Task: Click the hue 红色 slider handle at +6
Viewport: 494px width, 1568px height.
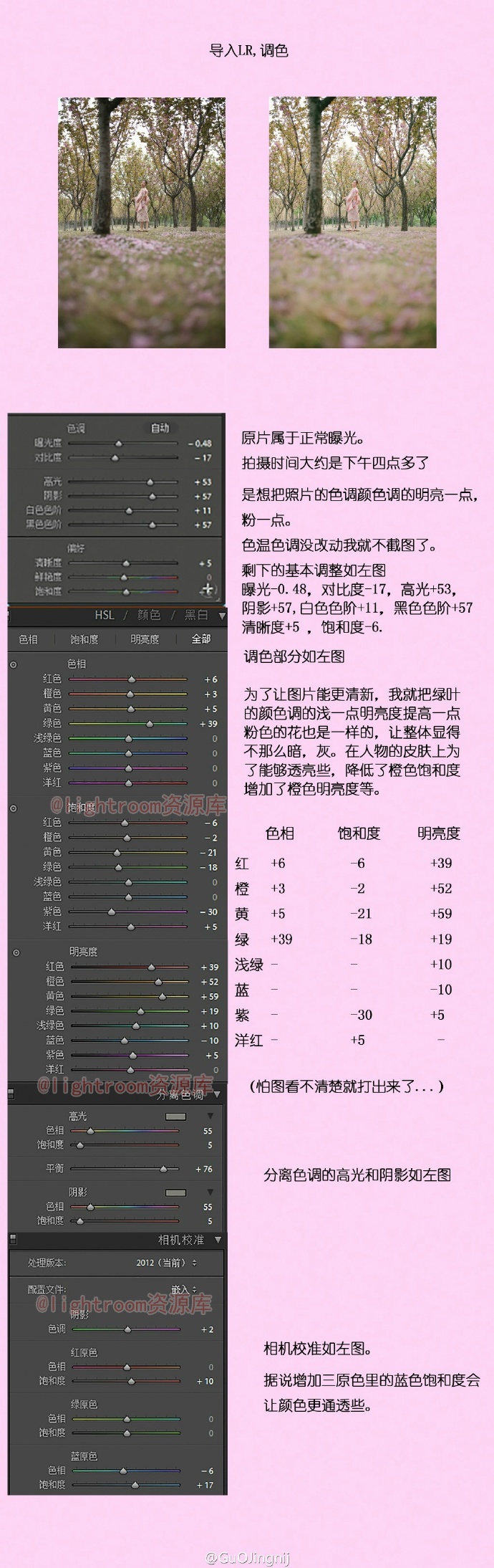Action: pos(132,679)
